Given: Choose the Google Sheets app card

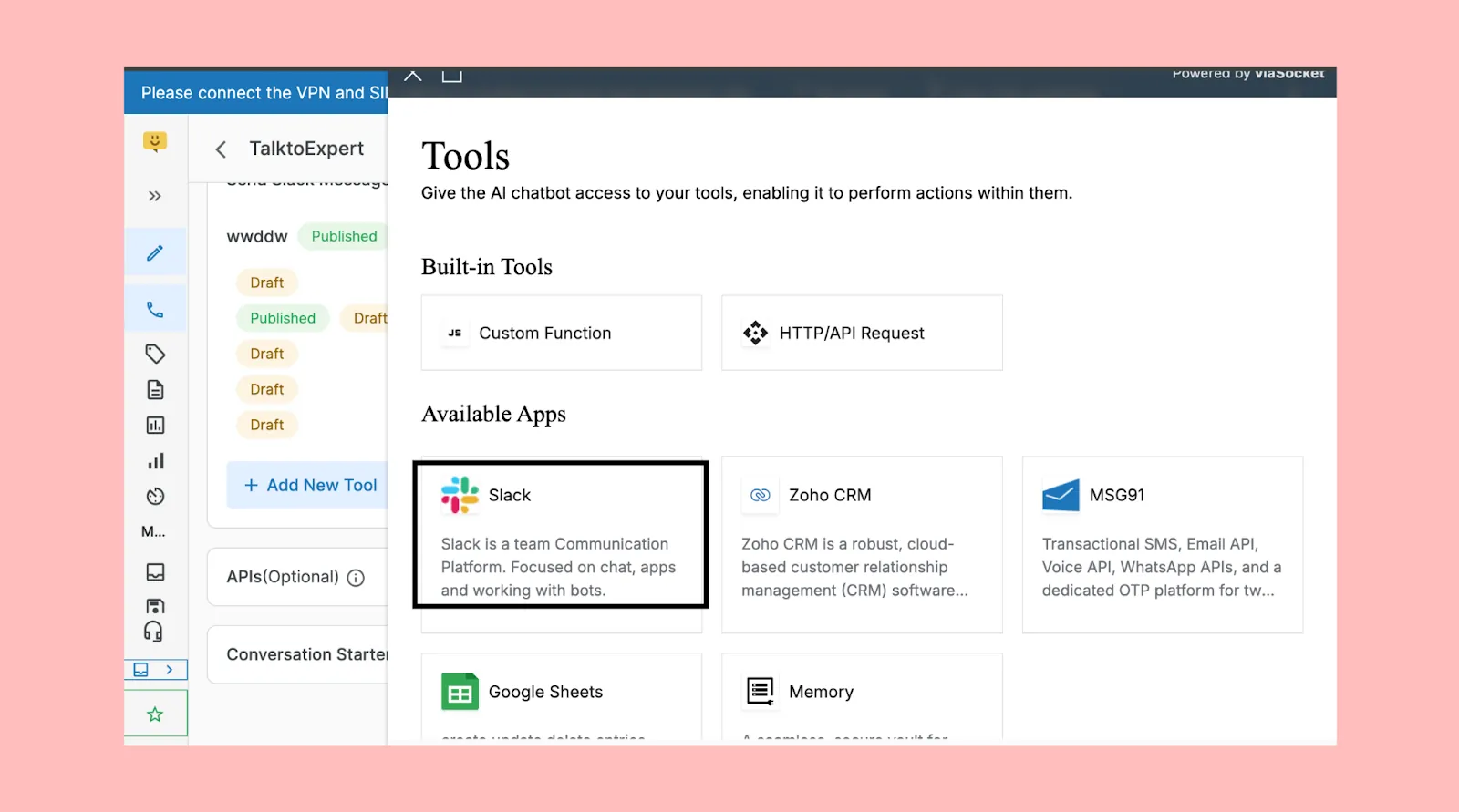Looking at the screenshot, I should coord(562,696).
